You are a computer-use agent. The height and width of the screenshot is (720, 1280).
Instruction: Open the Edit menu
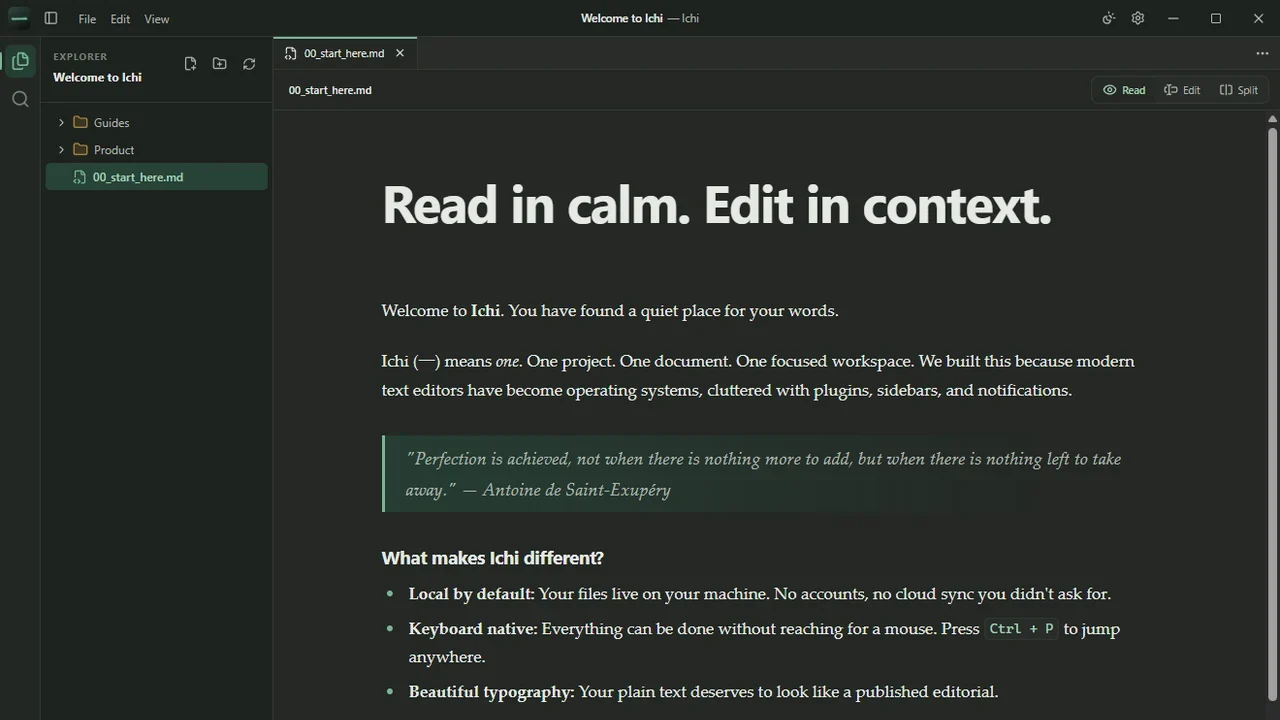tap(120, 19)
